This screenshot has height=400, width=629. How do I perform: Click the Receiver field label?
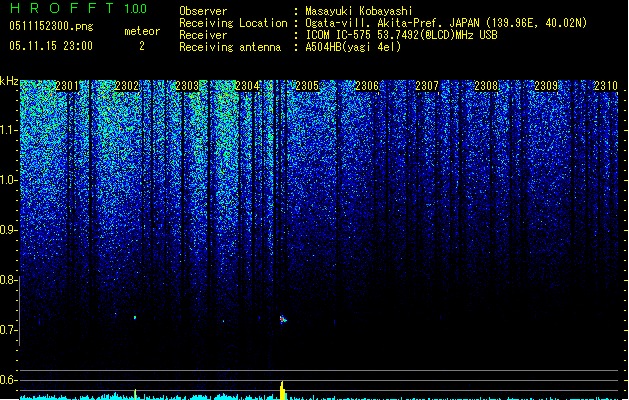click(203, 35)
